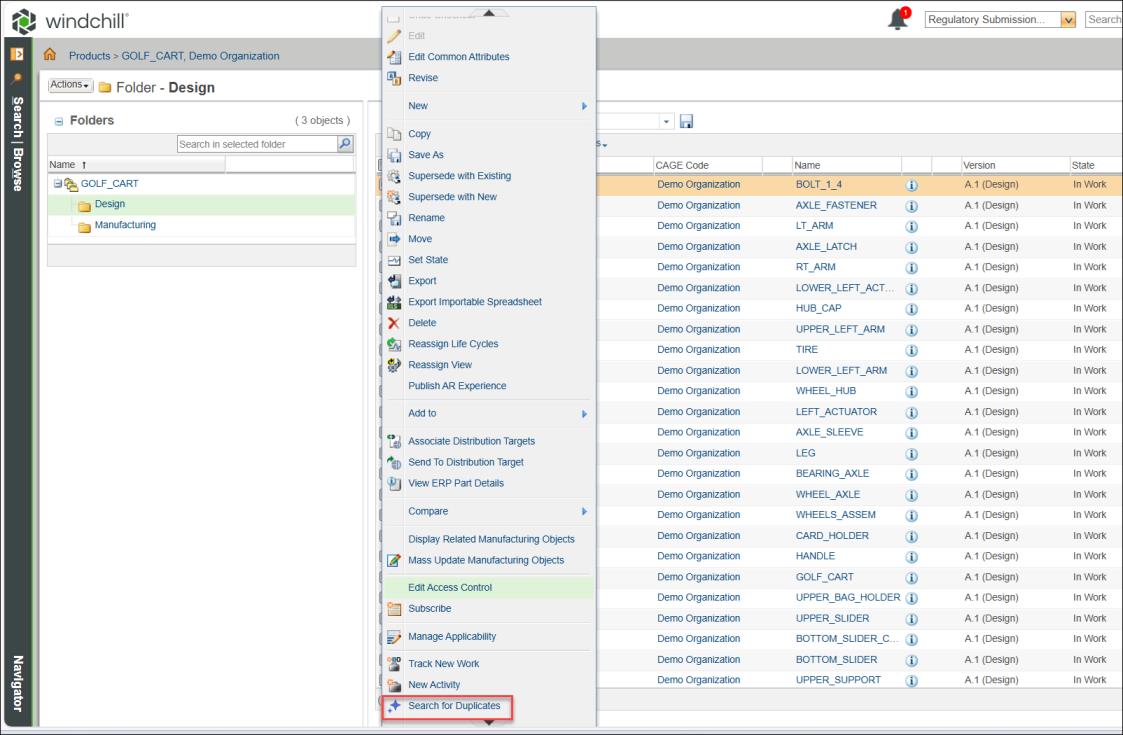Click the Delete red X icon

point(394,323)
